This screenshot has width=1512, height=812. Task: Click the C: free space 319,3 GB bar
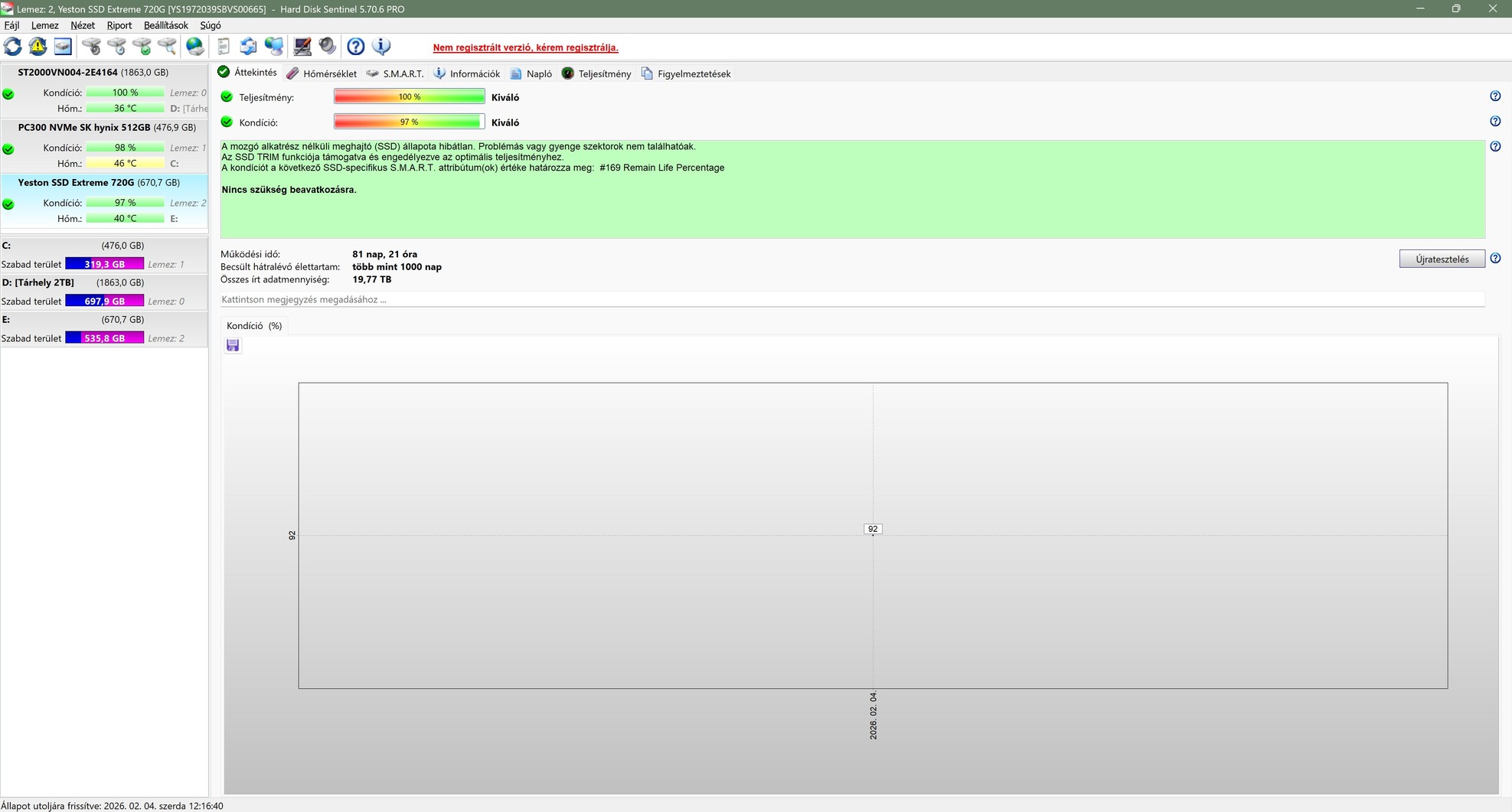click(x=105, y=264)
